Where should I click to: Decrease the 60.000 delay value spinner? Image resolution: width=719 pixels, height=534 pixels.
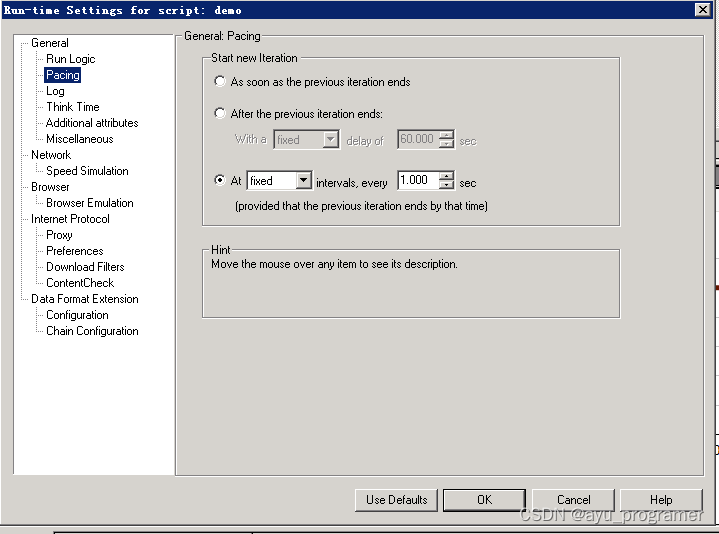[447, 143]
